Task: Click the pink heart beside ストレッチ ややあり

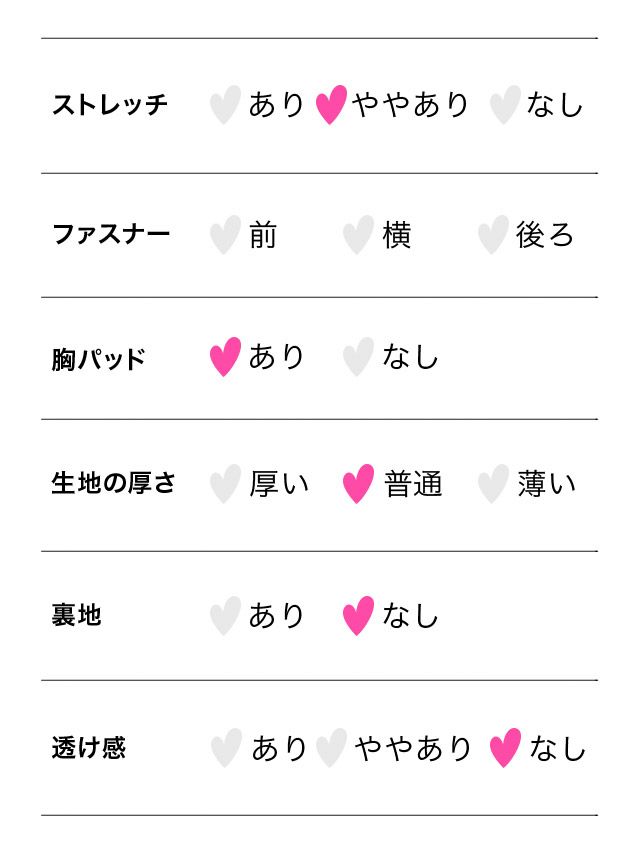Action: (331, 104)
